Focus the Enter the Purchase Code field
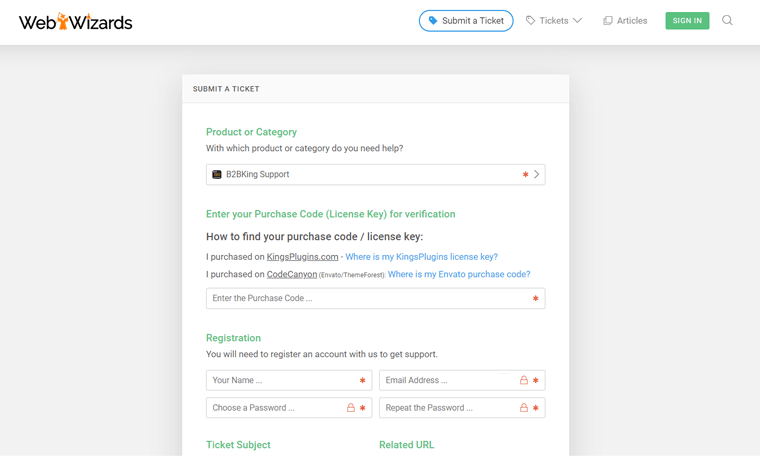The height and width of the screenshot is (456, 760). click(375, 299)
